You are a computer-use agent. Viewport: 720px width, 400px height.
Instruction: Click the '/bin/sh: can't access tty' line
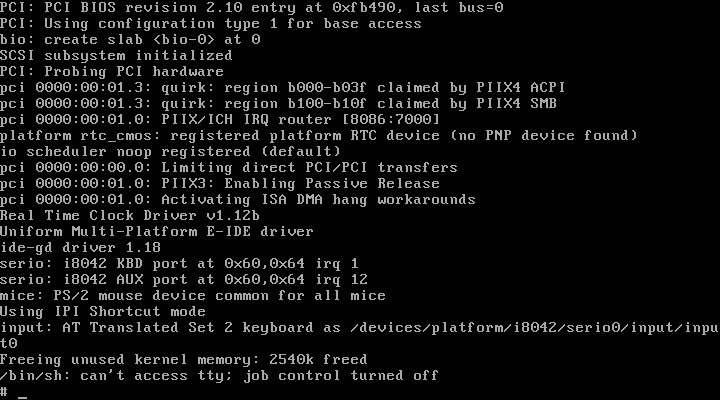coord(219,375)
